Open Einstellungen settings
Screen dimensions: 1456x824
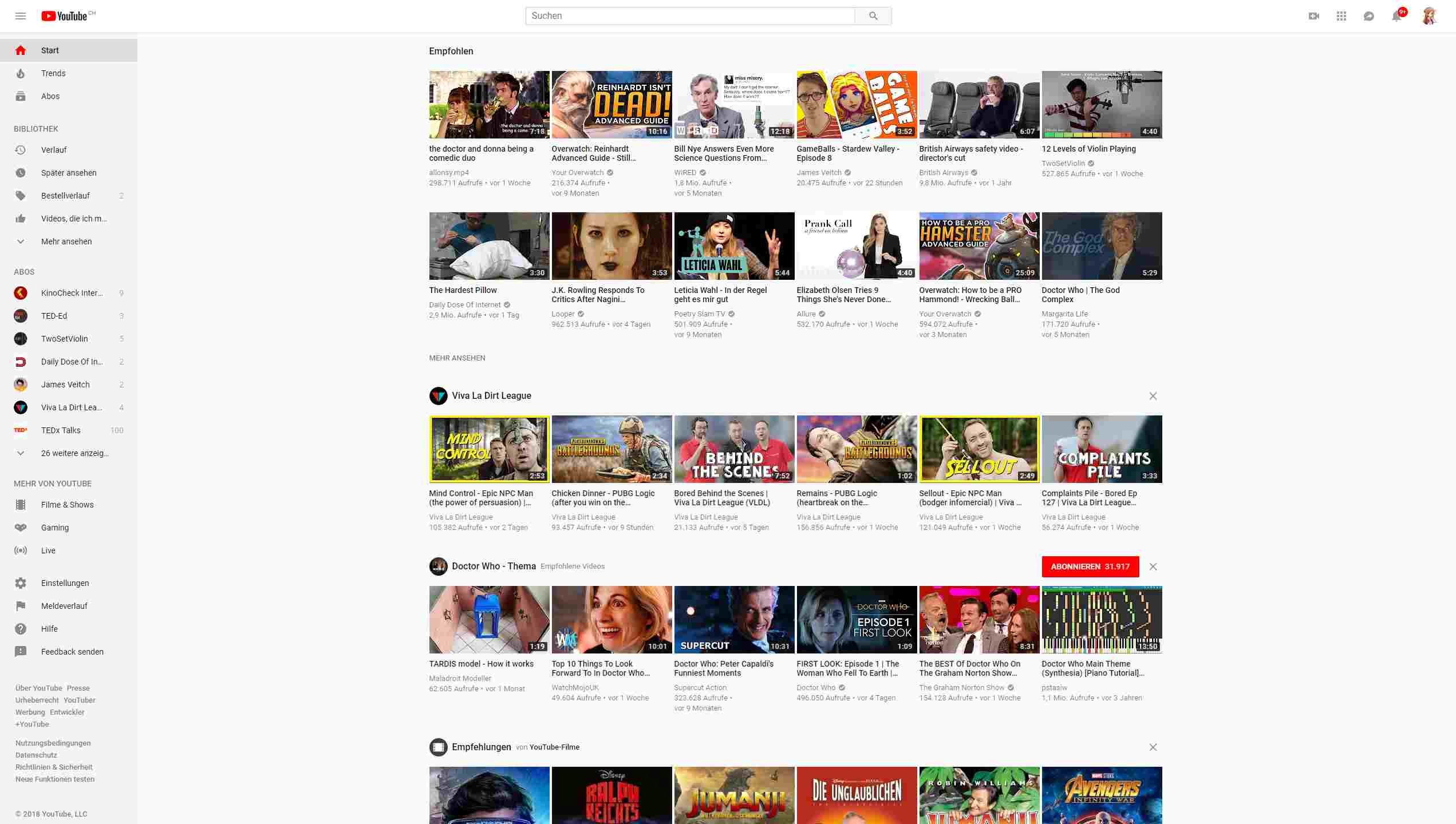69,583
